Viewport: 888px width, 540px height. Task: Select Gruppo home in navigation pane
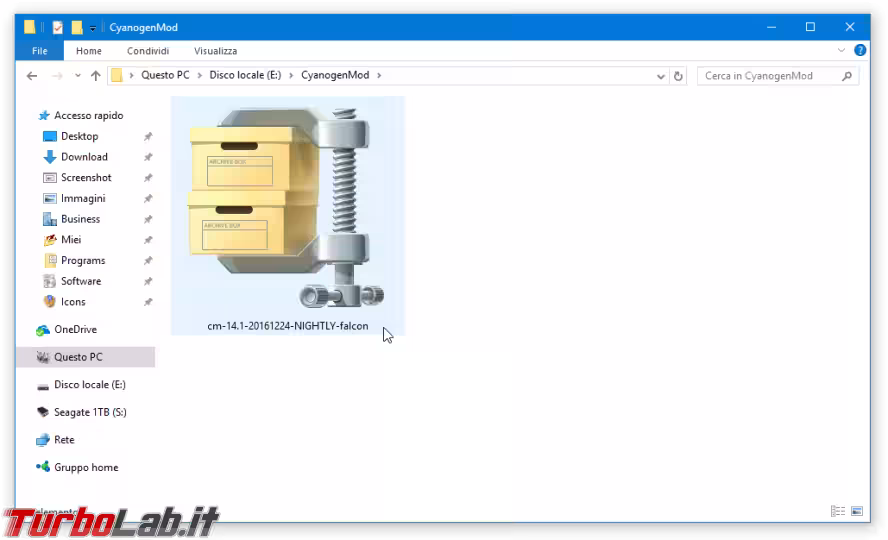86,468
